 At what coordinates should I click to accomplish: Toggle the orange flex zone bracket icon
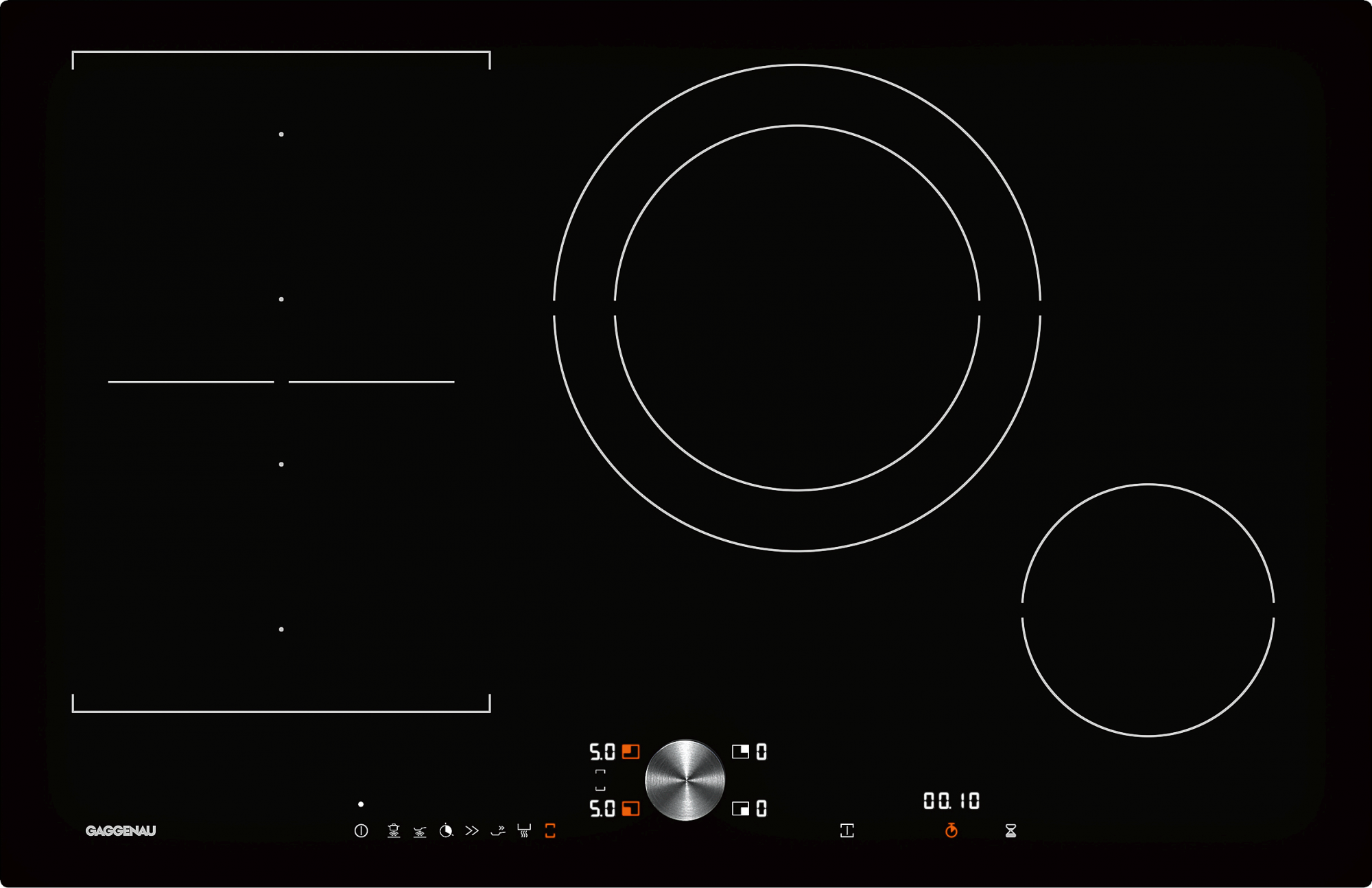click(550, 831)
